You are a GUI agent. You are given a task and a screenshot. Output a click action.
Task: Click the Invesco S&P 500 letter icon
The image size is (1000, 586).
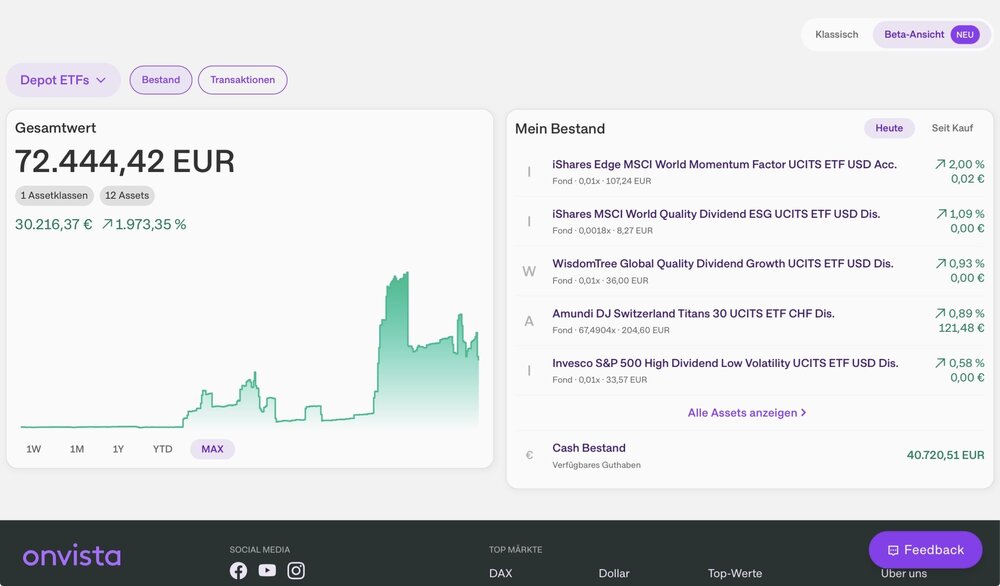click(529, 370)
